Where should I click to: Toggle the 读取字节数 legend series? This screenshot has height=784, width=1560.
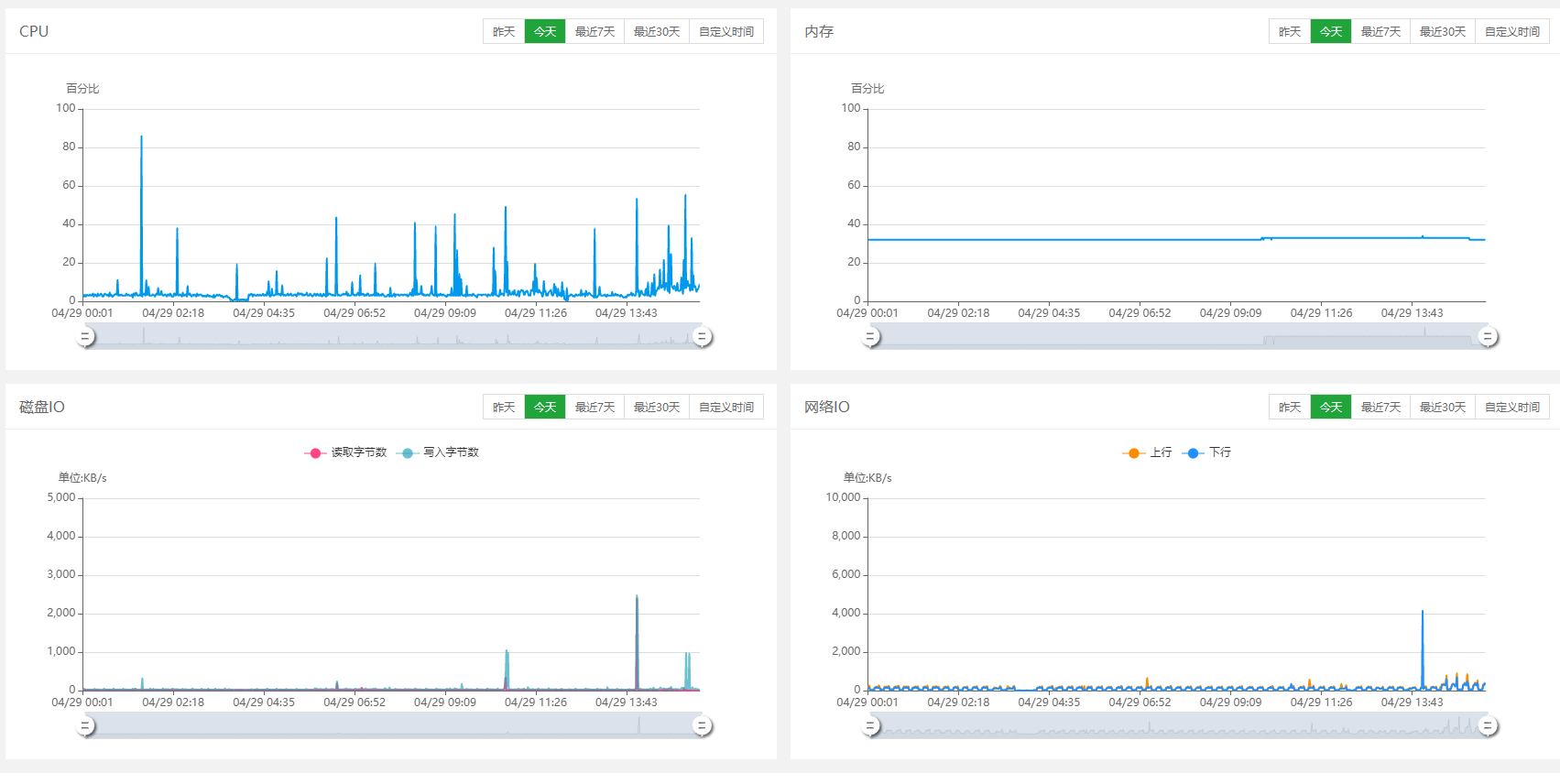click(346, 452)
